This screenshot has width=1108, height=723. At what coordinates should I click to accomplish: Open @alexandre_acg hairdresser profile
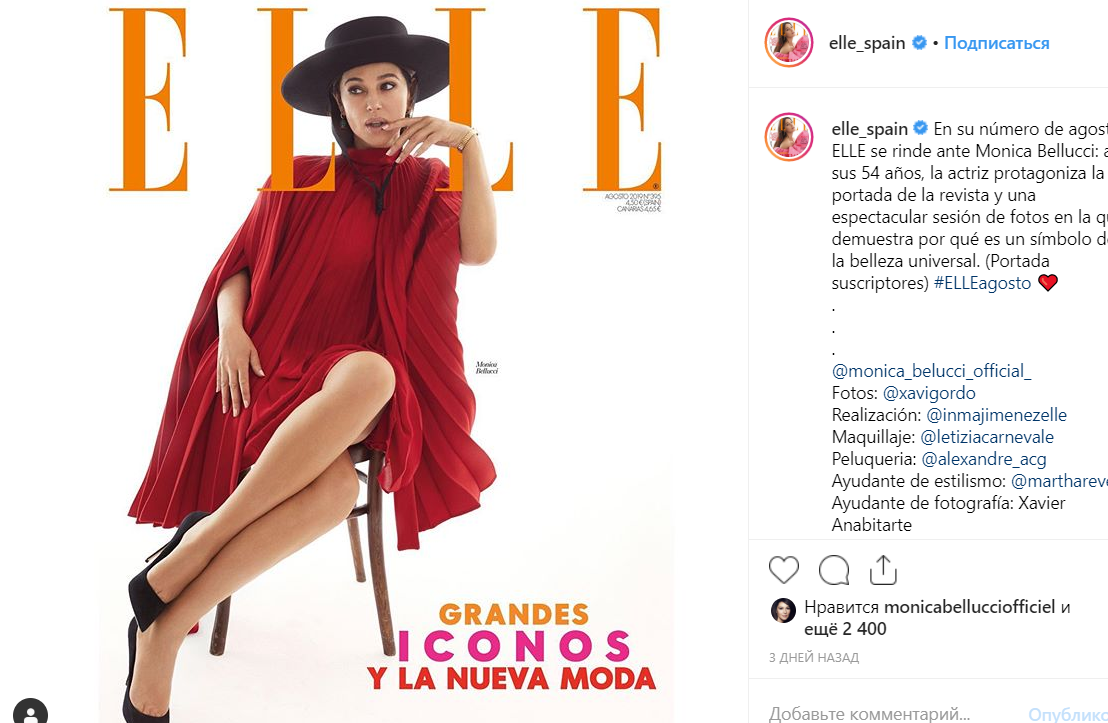(x=984, y=459)
